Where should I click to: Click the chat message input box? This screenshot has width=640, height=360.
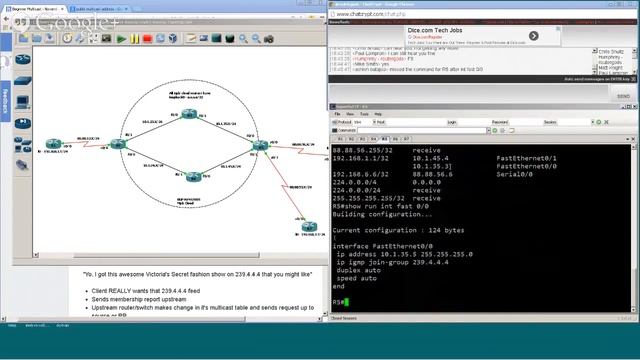click(x=469, y=93)
